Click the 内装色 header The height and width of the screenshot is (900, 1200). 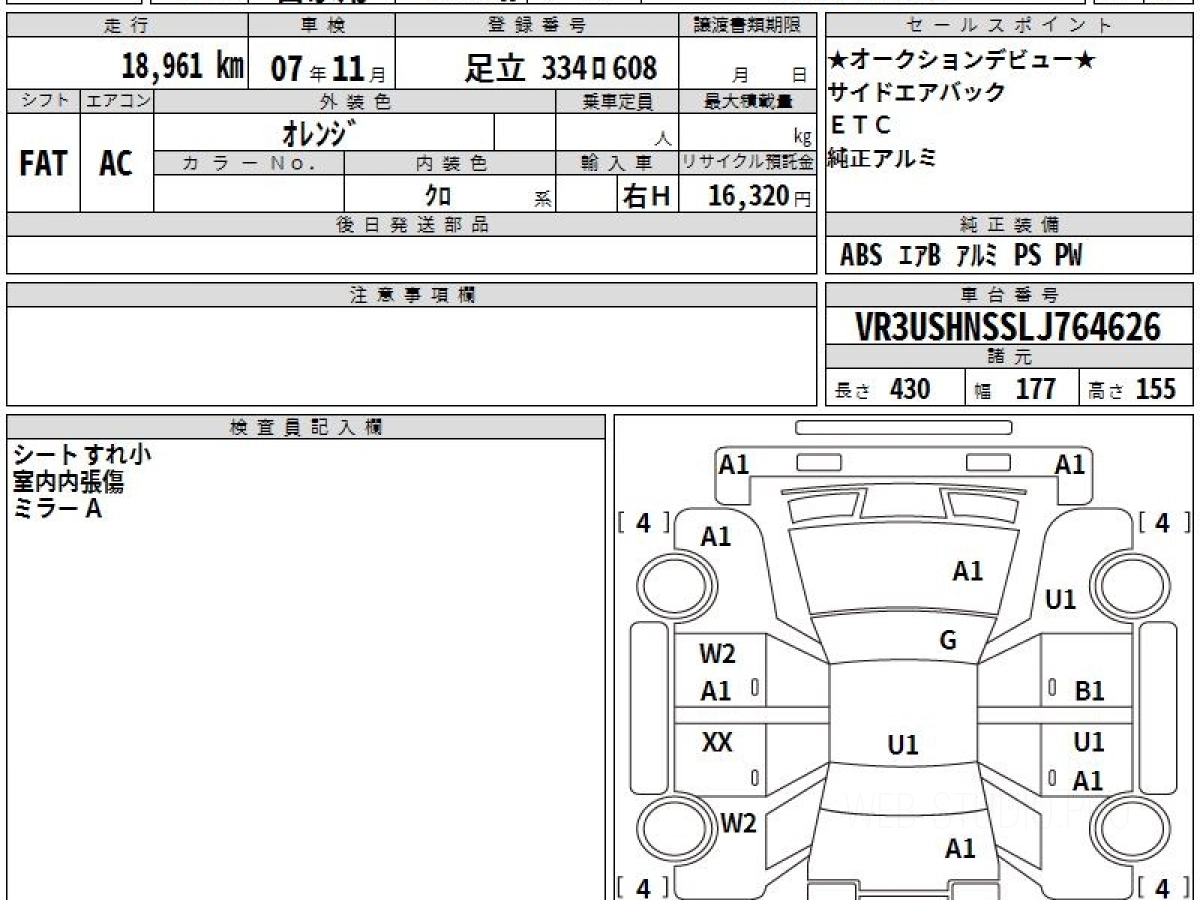point(450,163)
